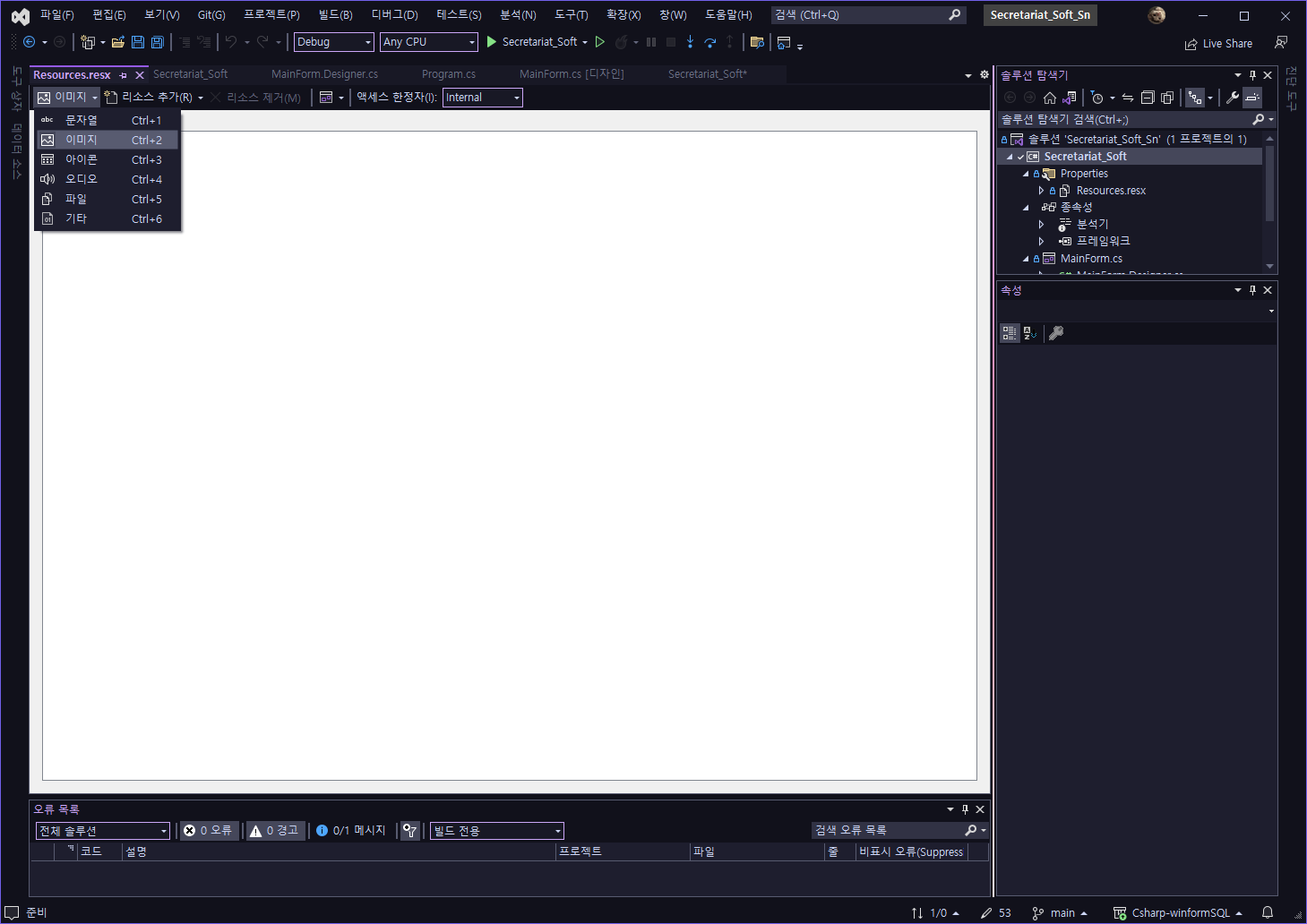Pin the Error List (오류 목록) panel

pos(965,809)
